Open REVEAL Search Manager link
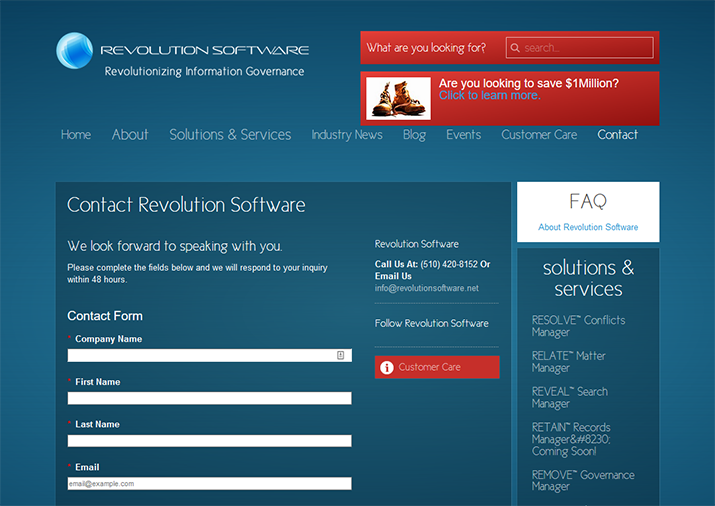715x506 pixels. coord(570,398)
